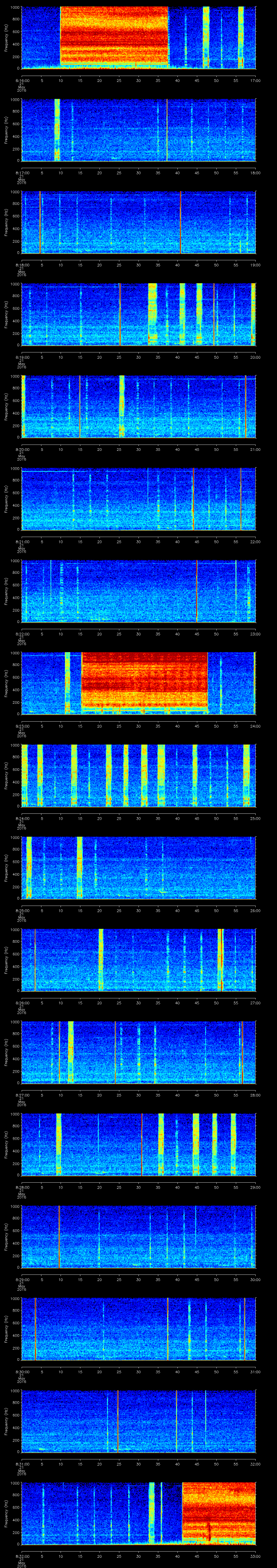Click the 8:24:00 start time label
This screenshot has height=1568, width=277.
click(21, 819)
